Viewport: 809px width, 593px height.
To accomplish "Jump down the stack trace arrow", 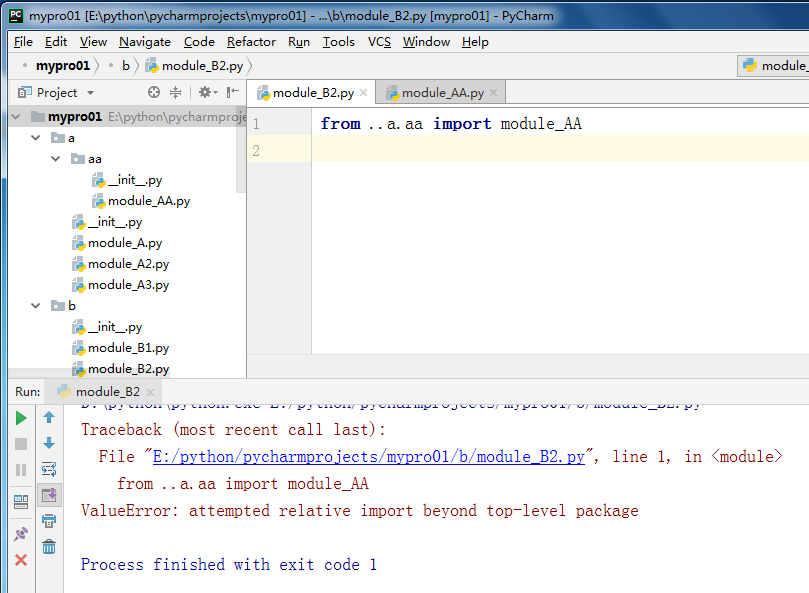I will pos(49,443).
